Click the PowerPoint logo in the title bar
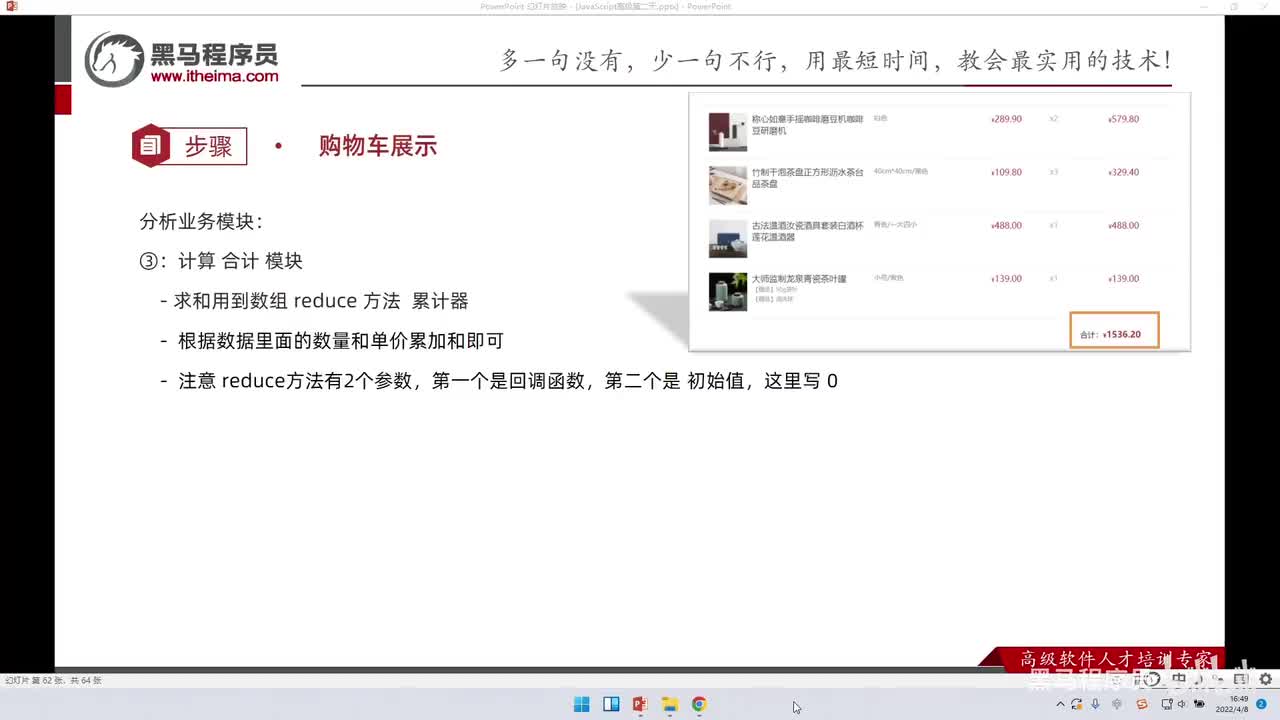Image resolution: width=1280 pixels, height=720 pixels. 12,6
